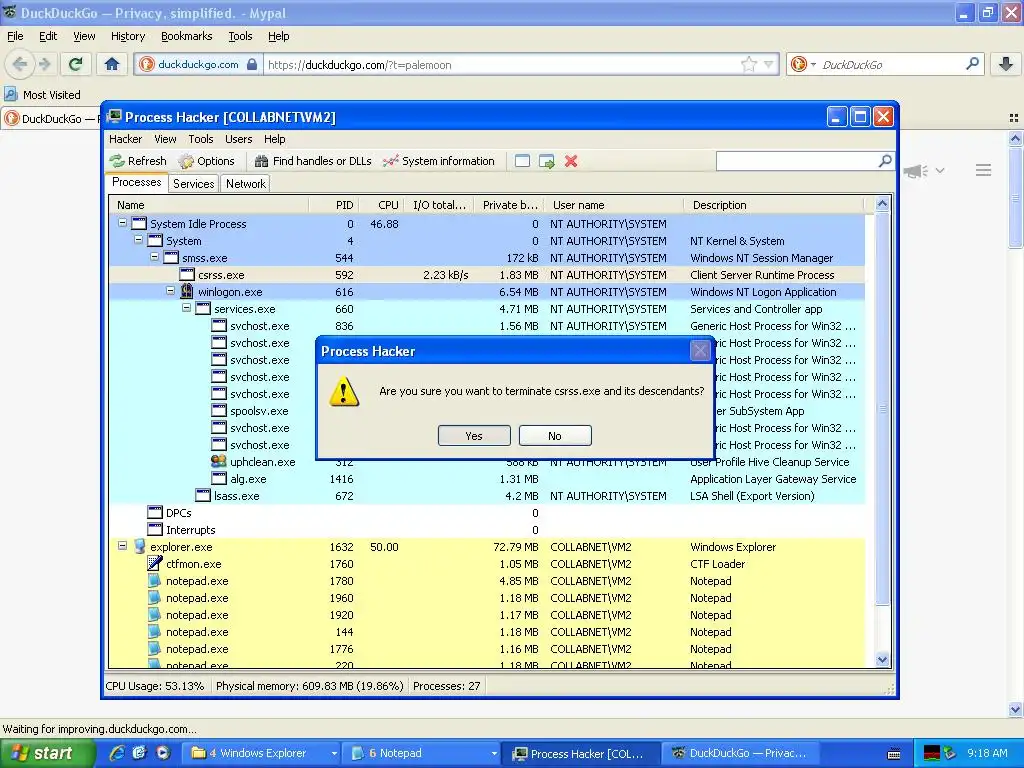1024x768 pixels.
Task: Click the ctfmon.exe pen icon
Action: click(155, 563)
